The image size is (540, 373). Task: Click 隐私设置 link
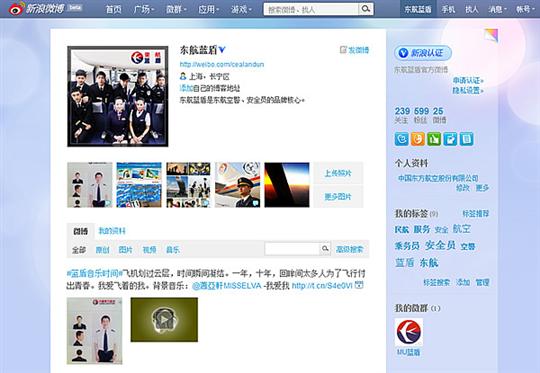point(468,91)
